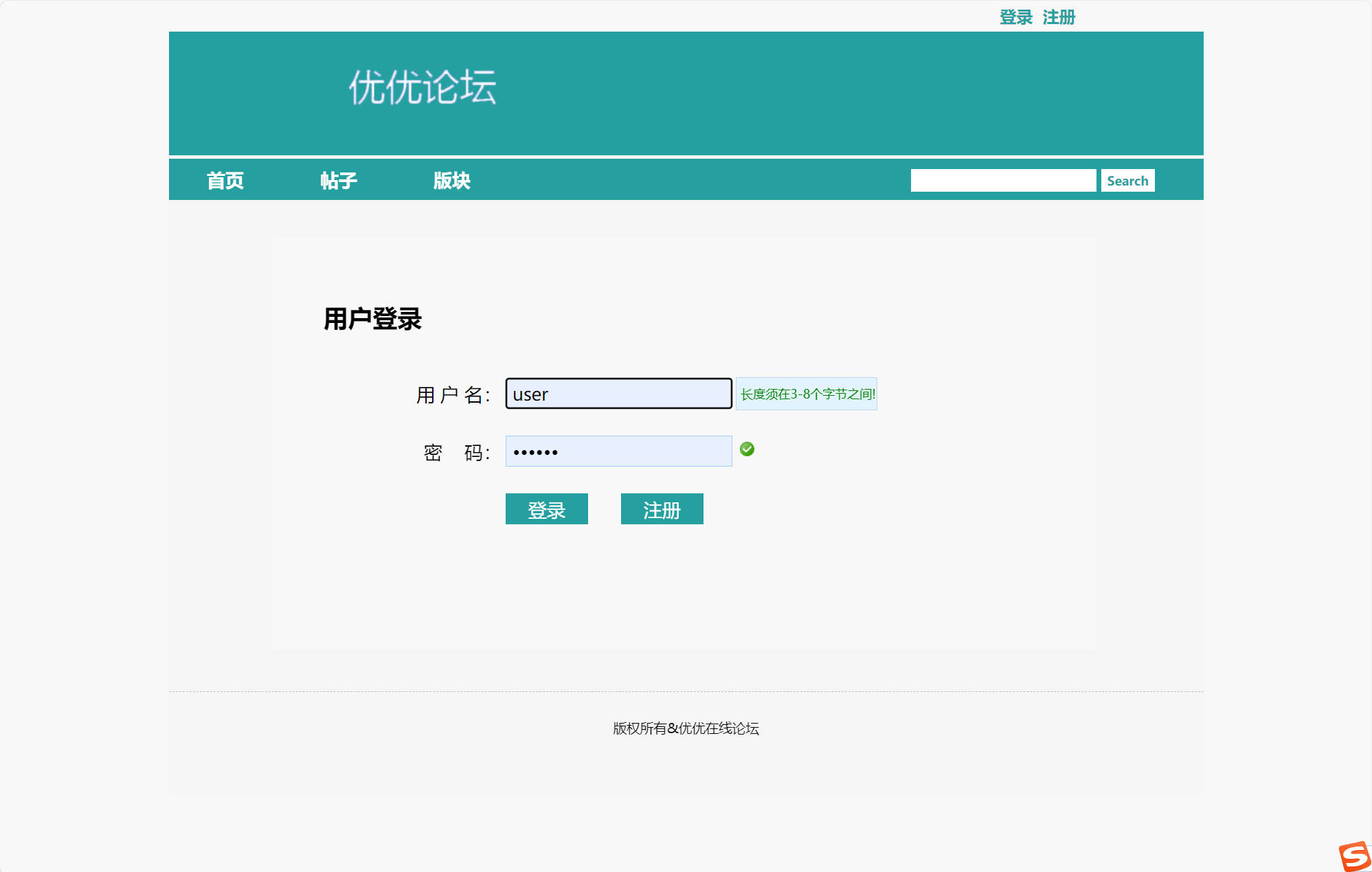Click the 优优论坛 site logo
Viewport: 1372px width, 872px height.
[x=423, y=87]
